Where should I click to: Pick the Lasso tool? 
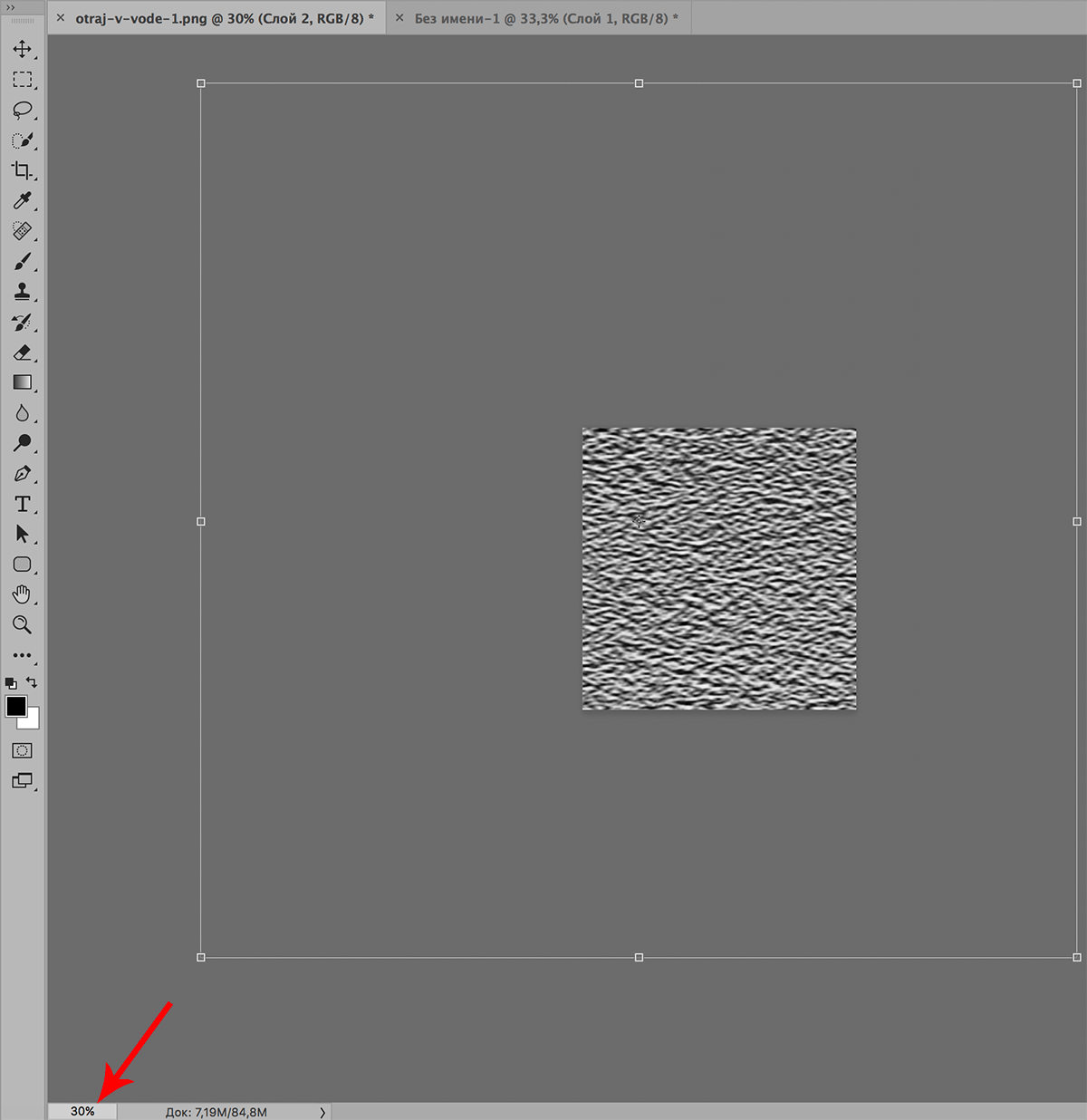click(x=22, y=110)
